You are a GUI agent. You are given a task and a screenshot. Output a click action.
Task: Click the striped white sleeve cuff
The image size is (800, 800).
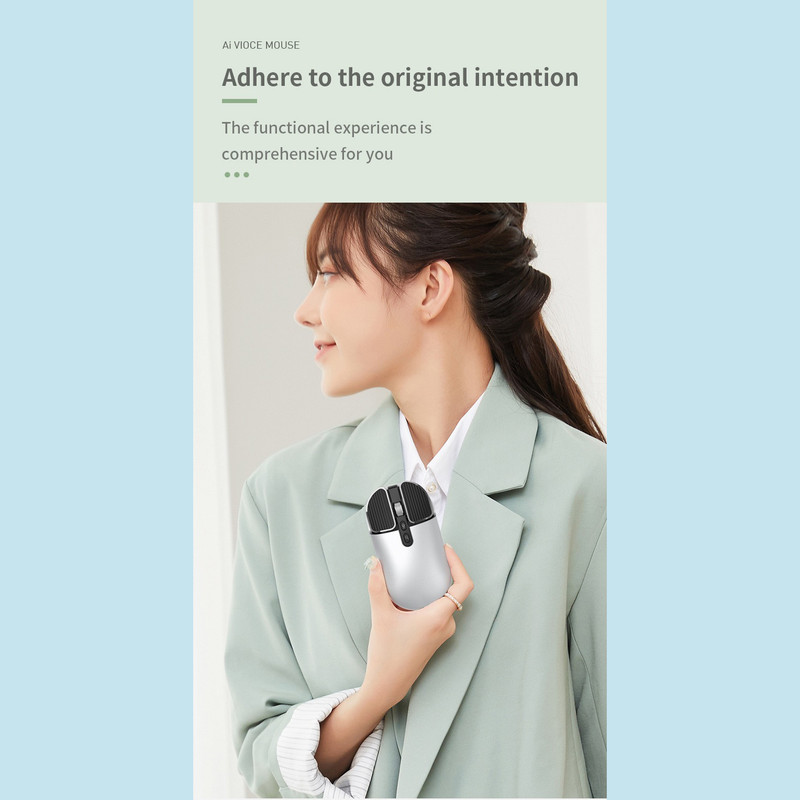click(x=327, y=740)
